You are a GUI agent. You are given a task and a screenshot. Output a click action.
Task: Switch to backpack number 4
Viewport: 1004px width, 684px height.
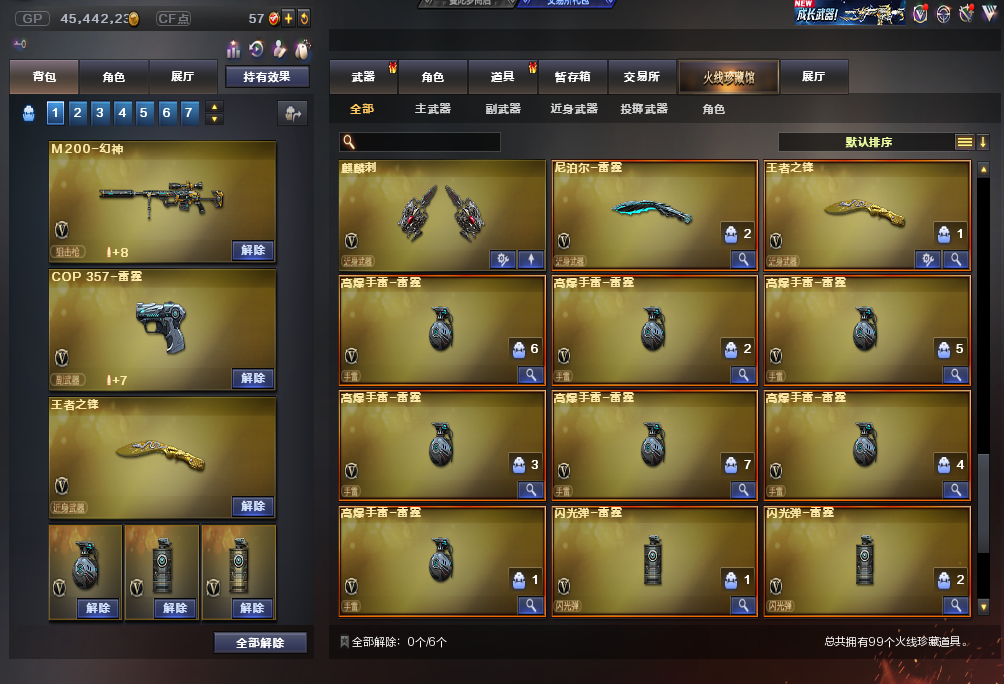tap(122, 113)
